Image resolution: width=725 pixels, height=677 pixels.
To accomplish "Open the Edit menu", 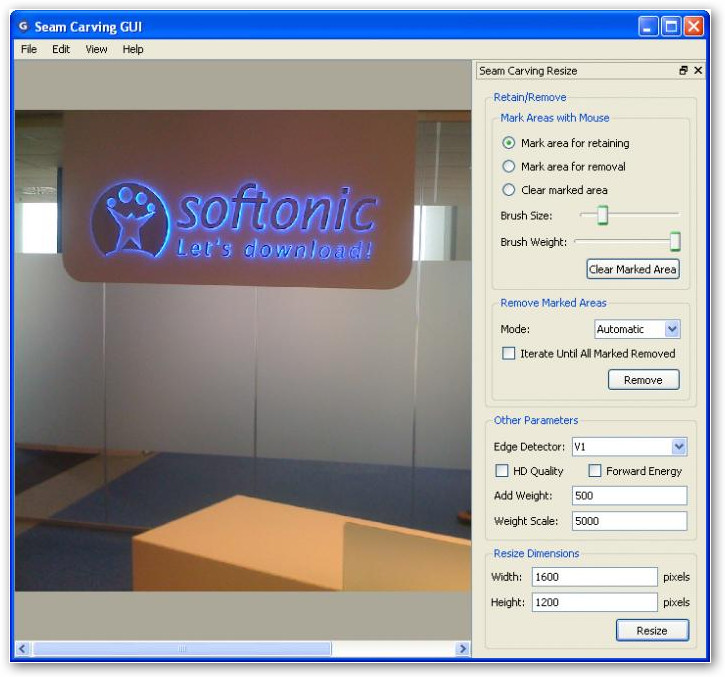I will click(61, 49).
